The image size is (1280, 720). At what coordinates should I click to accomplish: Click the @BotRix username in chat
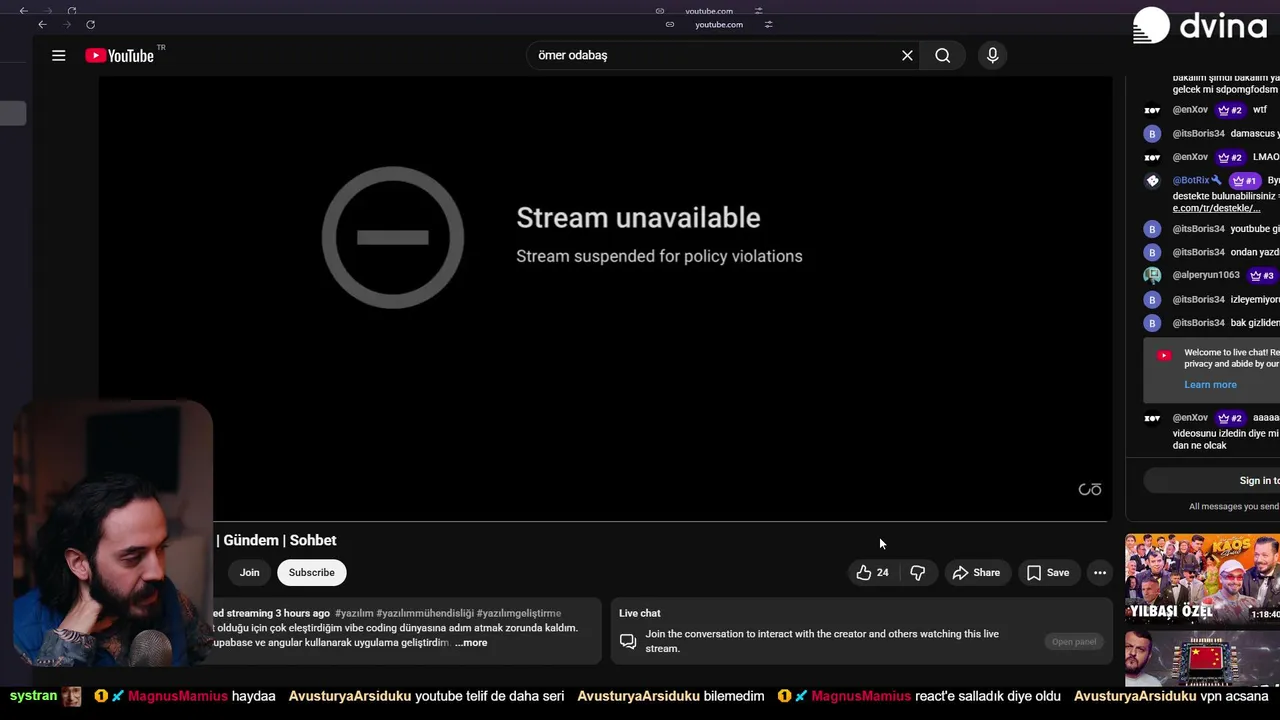pos(1191,181)
